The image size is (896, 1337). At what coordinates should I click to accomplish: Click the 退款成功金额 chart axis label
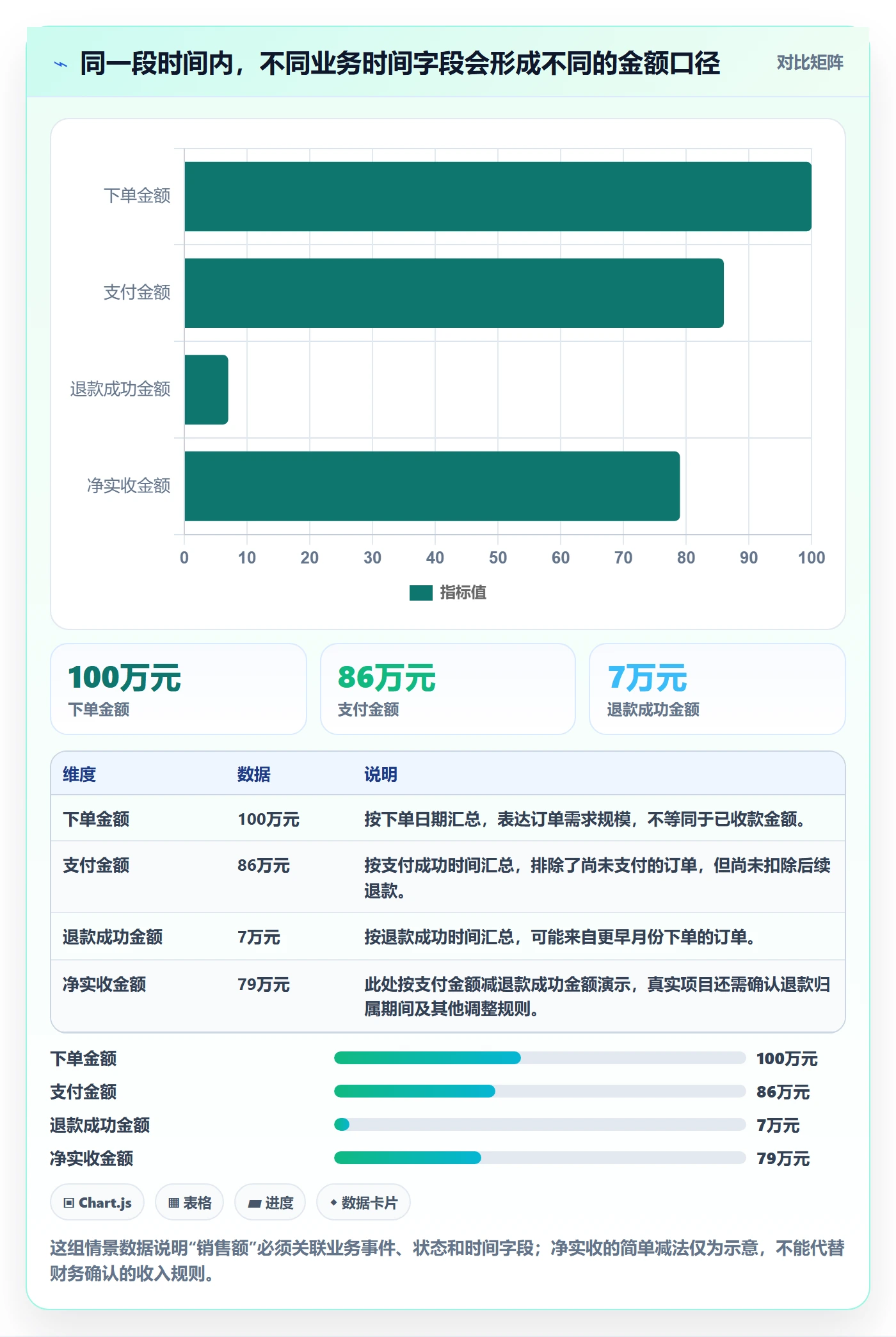120,389
